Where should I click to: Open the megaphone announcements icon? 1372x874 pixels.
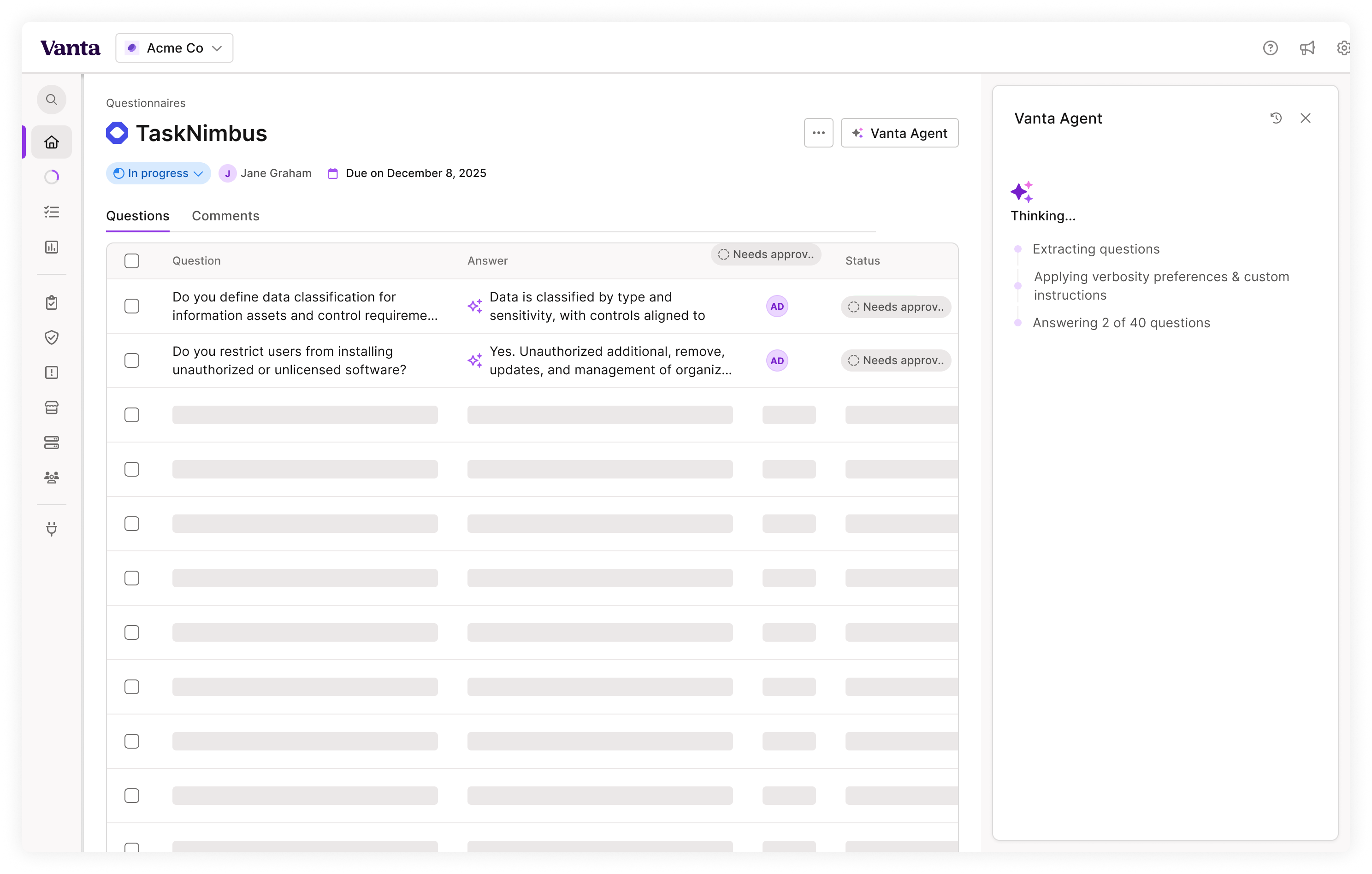pos(1307,48)
